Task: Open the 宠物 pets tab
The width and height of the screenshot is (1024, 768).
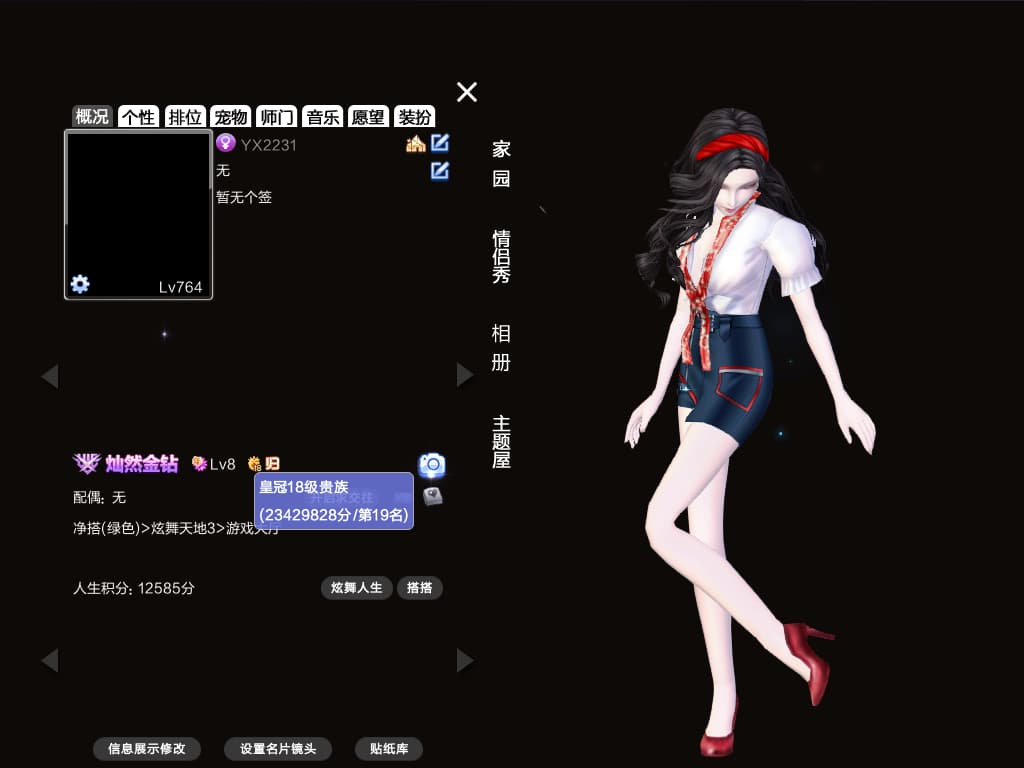Action: pos(231,117)
